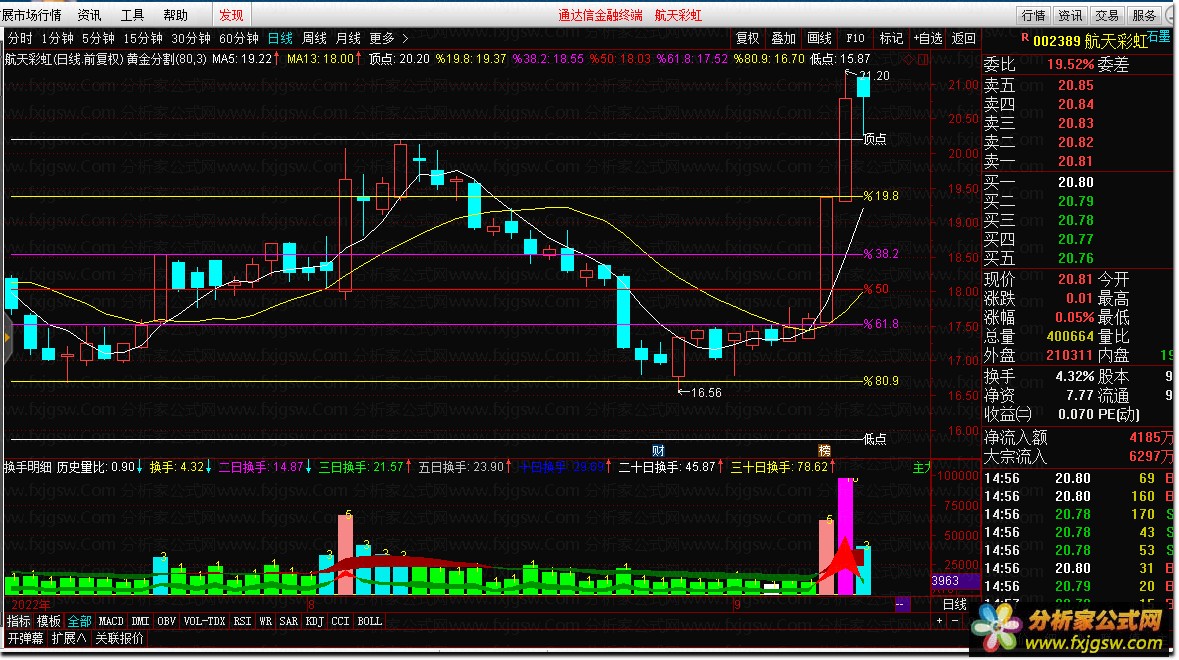The height and width of the screenshot is (660, 1179).
Task: Switch to the MACD indicator
Action: point(111,622)
